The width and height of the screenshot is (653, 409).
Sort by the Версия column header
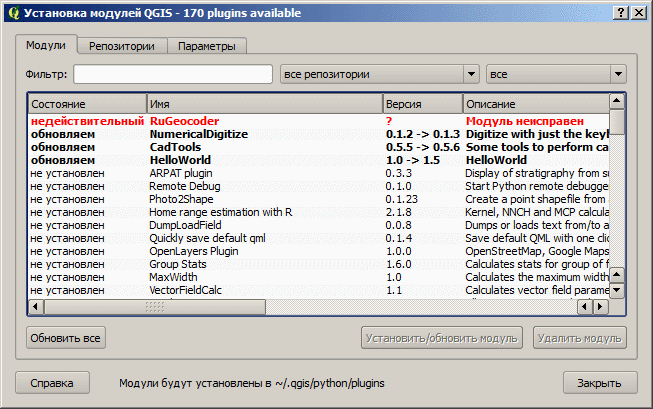click(423, 104)
